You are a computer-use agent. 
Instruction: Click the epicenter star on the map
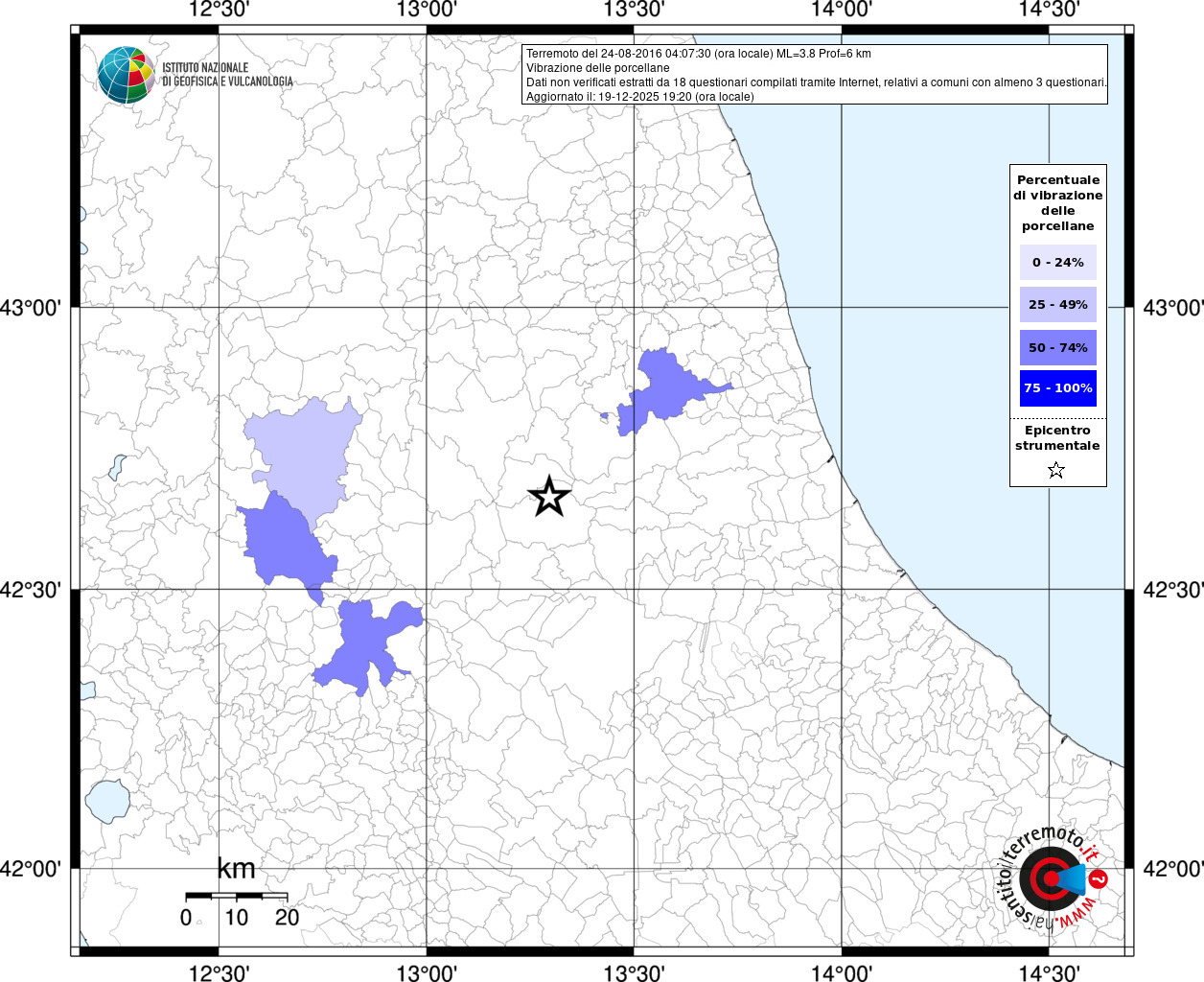549,497
